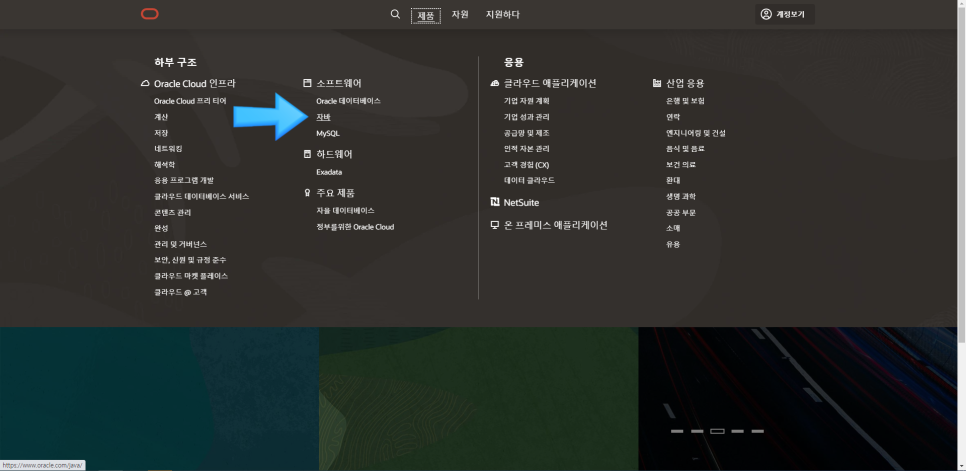This screenshot has width=966, height=471.
Task: Open Oracle Cloud 프리 티어 link
Action: [190, 101]
